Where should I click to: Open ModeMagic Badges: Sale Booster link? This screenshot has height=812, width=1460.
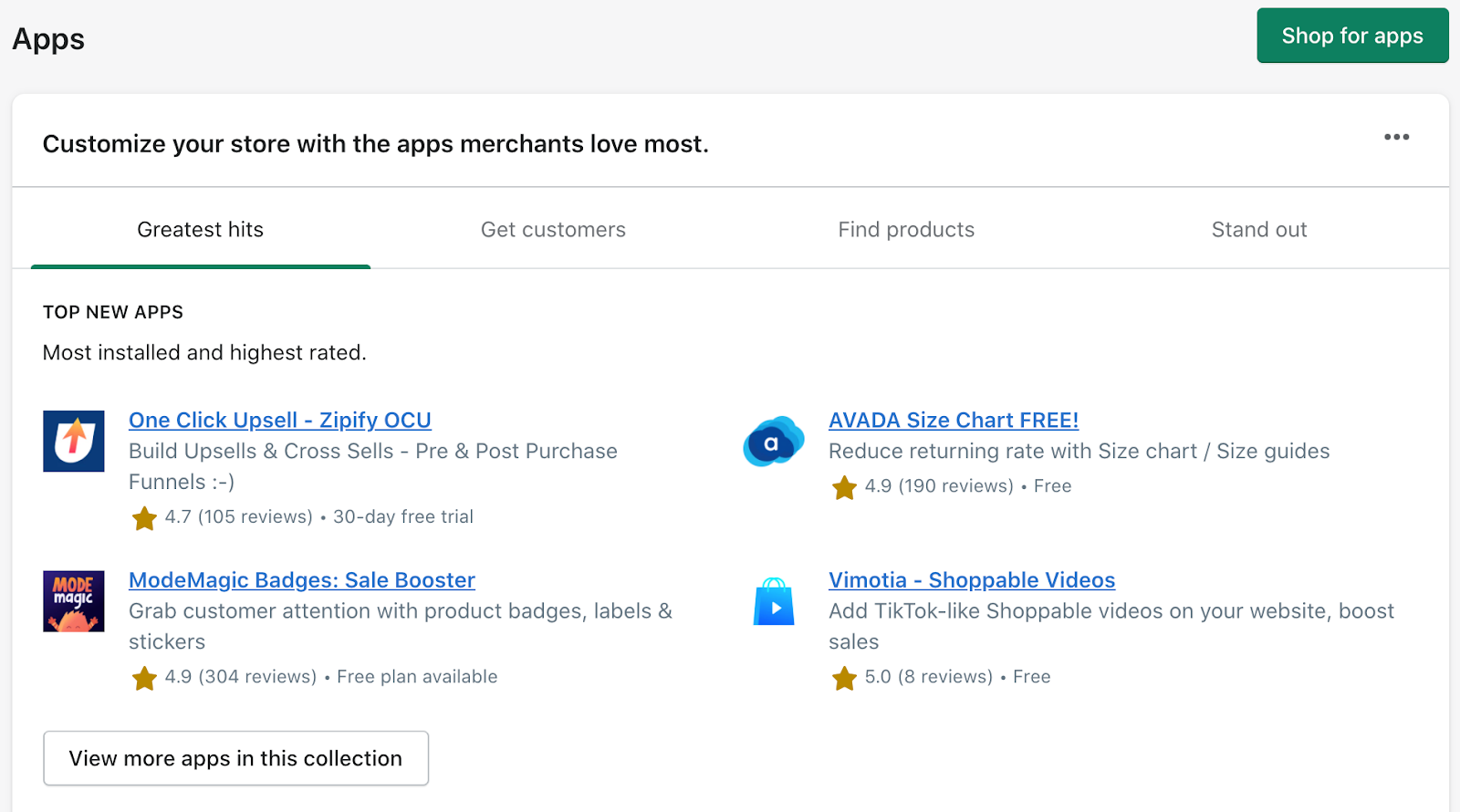(301, 580)
